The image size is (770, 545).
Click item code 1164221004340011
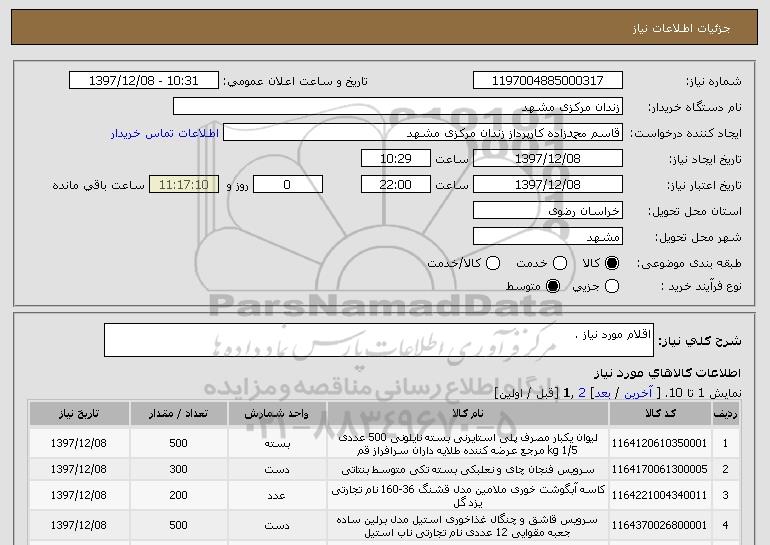[x=659, y=495]
